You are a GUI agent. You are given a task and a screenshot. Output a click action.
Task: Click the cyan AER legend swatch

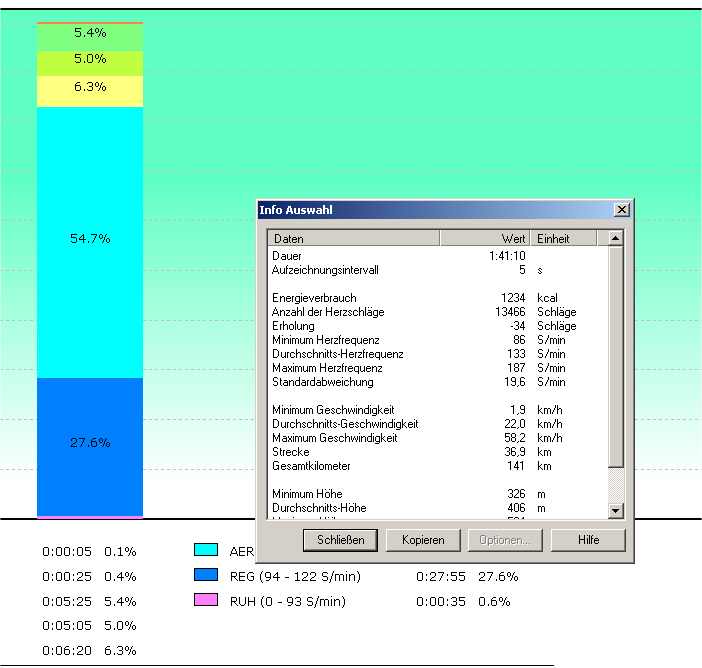205,551
